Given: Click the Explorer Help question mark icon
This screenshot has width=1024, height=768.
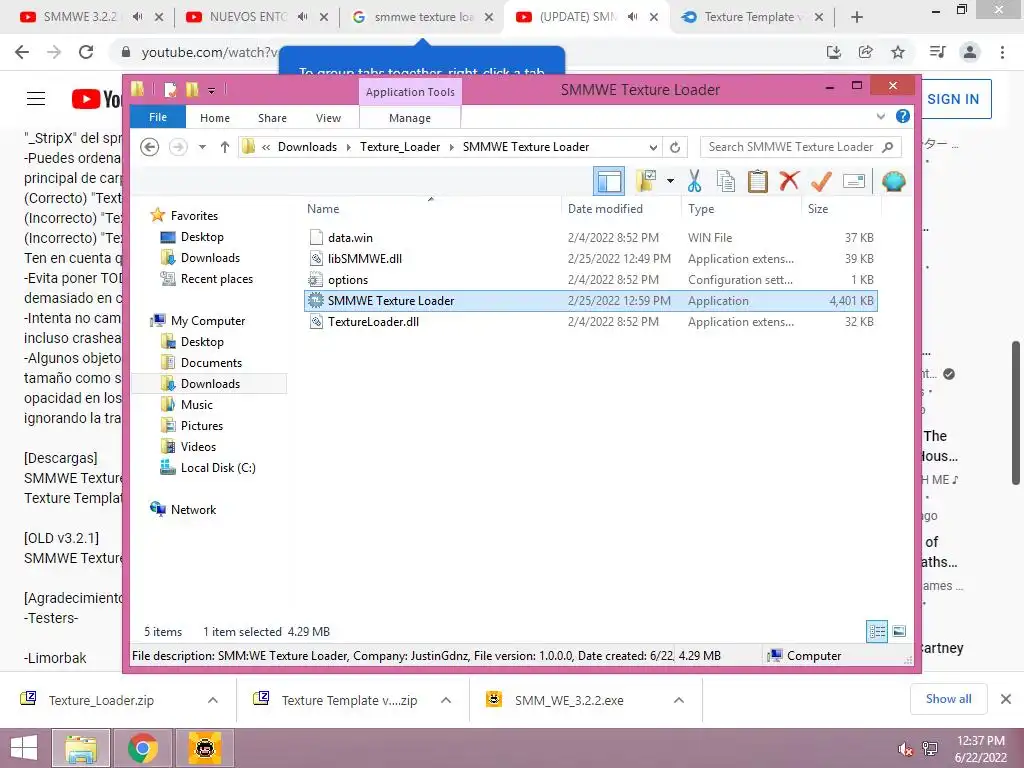Looking at the screenshot, I should tap(903, 116).
